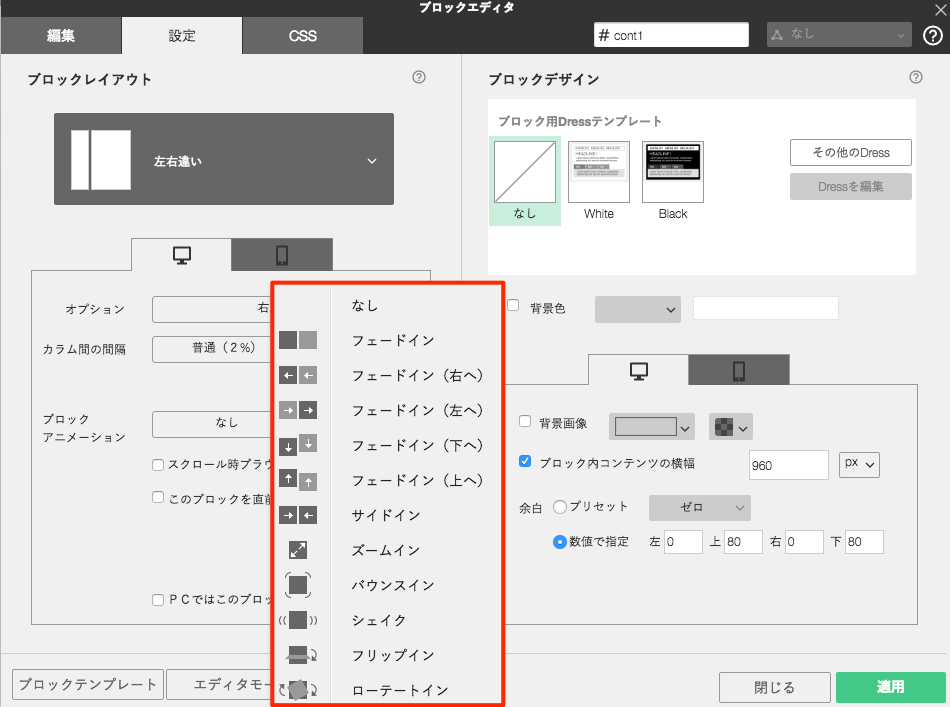The width and height of the screenshot is (950, 707).
Task: Pick シェイク animation entry
Action: [379, 620]
